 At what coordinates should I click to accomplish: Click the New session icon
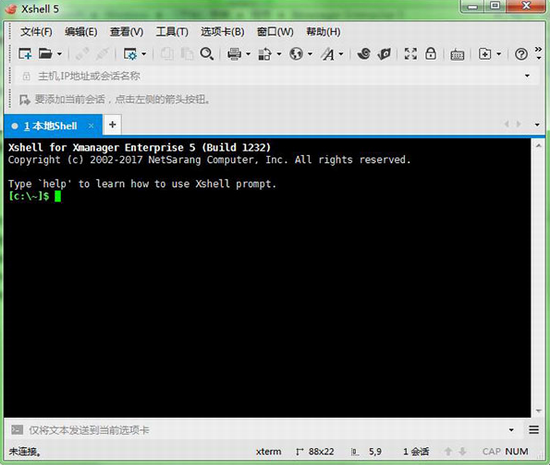[x=25, y=54]
